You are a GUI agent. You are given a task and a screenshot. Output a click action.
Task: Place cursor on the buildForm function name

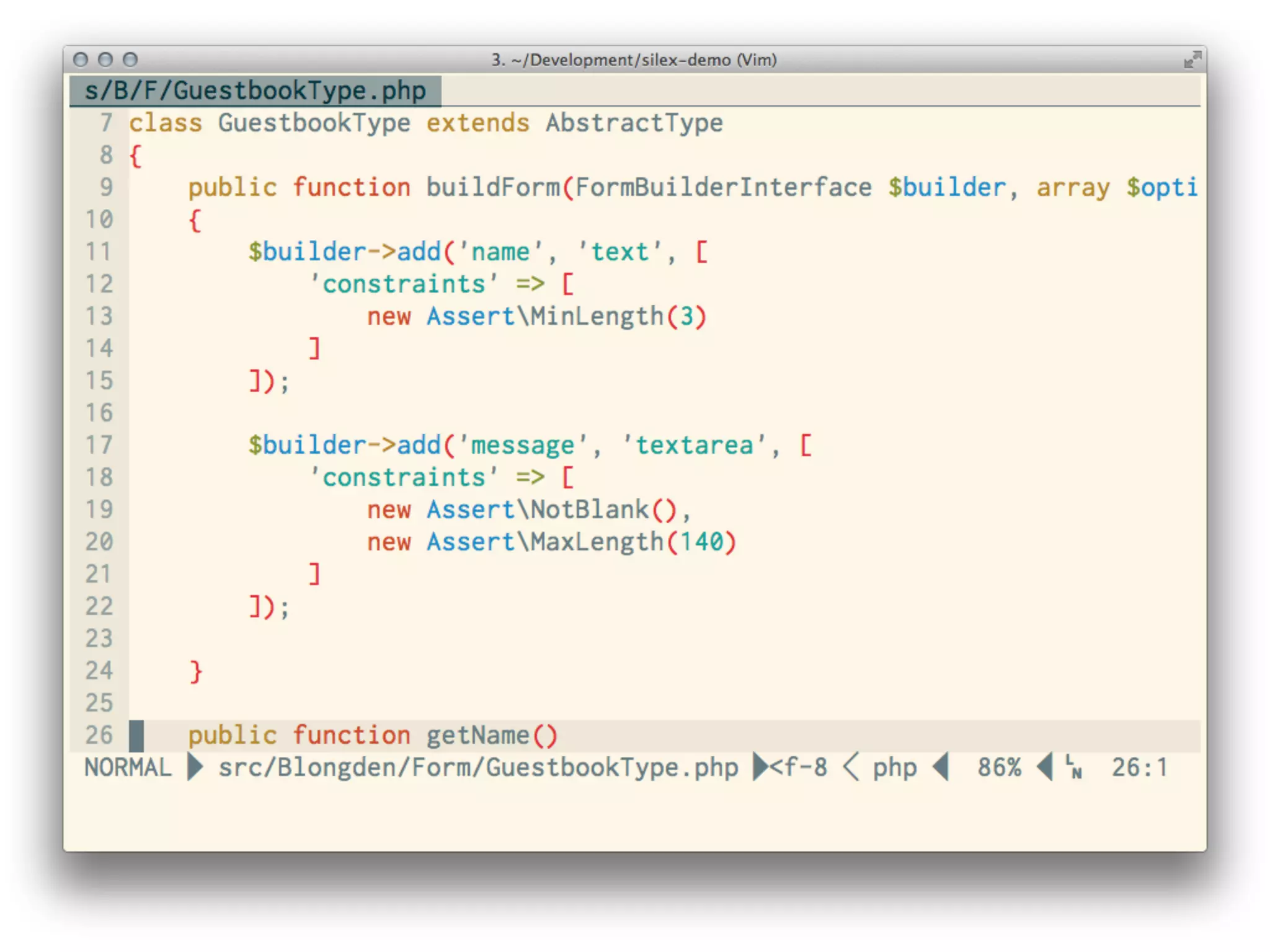(x=492, y=187)
